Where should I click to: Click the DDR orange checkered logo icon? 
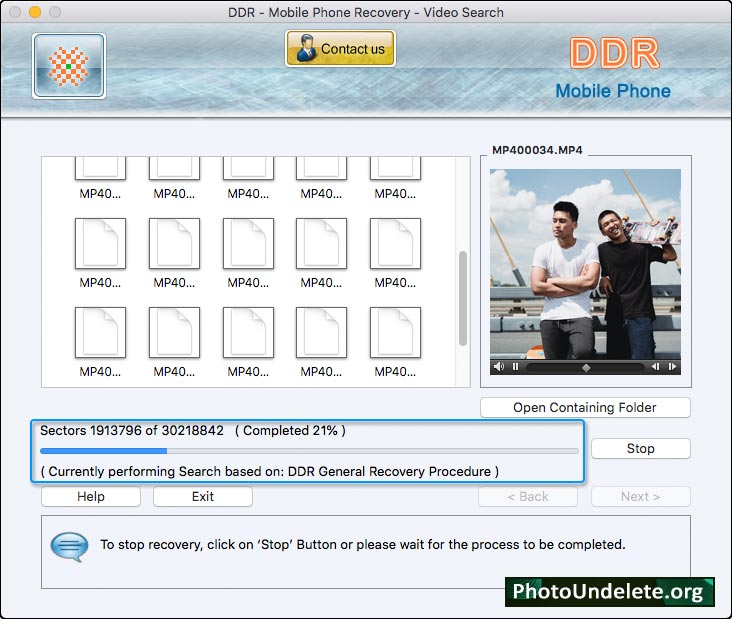pyautogui.click(x=69, y=66)
